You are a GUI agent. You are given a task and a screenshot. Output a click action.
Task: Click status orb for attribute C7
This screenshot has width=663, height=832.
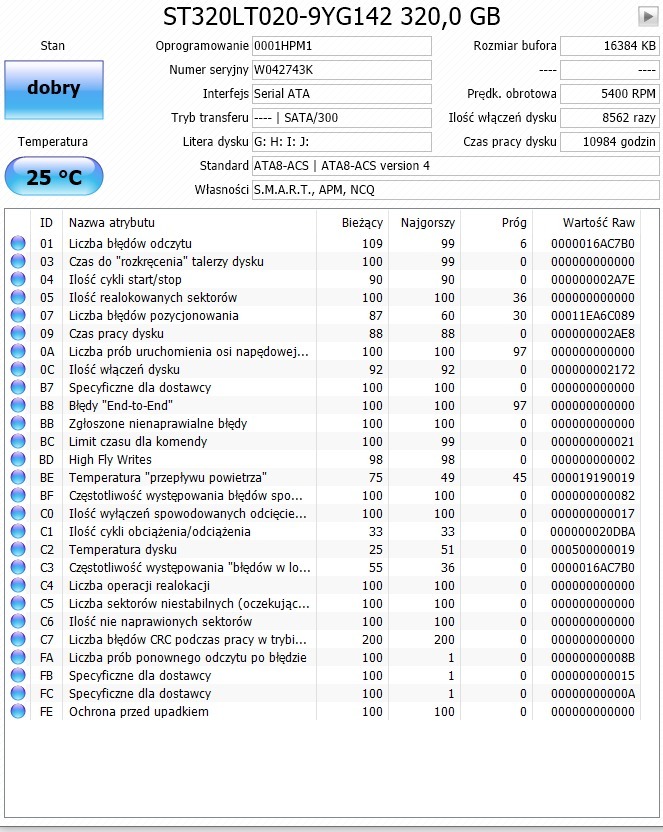18,640
